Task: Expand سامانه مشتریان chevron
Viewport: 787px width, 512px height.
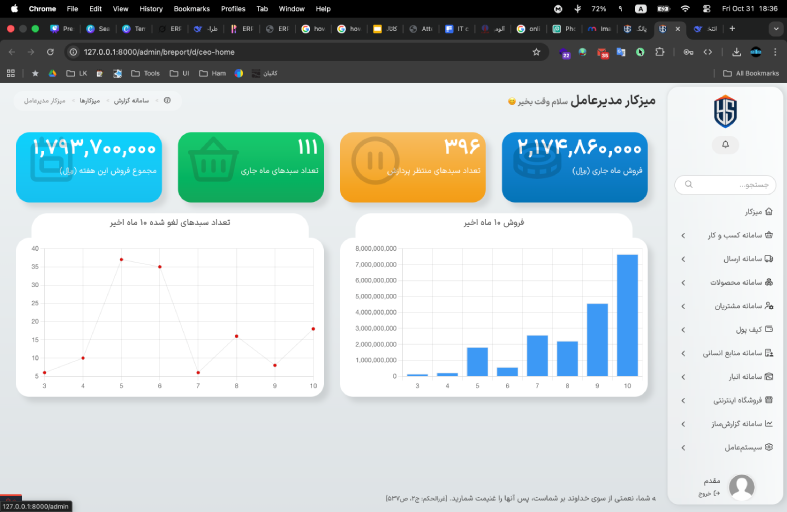Action: click(x=683, y=306)
